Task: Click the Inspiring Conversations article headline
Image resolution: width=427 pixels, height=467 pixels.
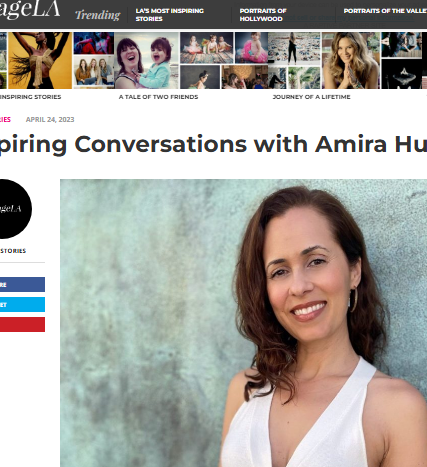Action: [x=213, y=144]
